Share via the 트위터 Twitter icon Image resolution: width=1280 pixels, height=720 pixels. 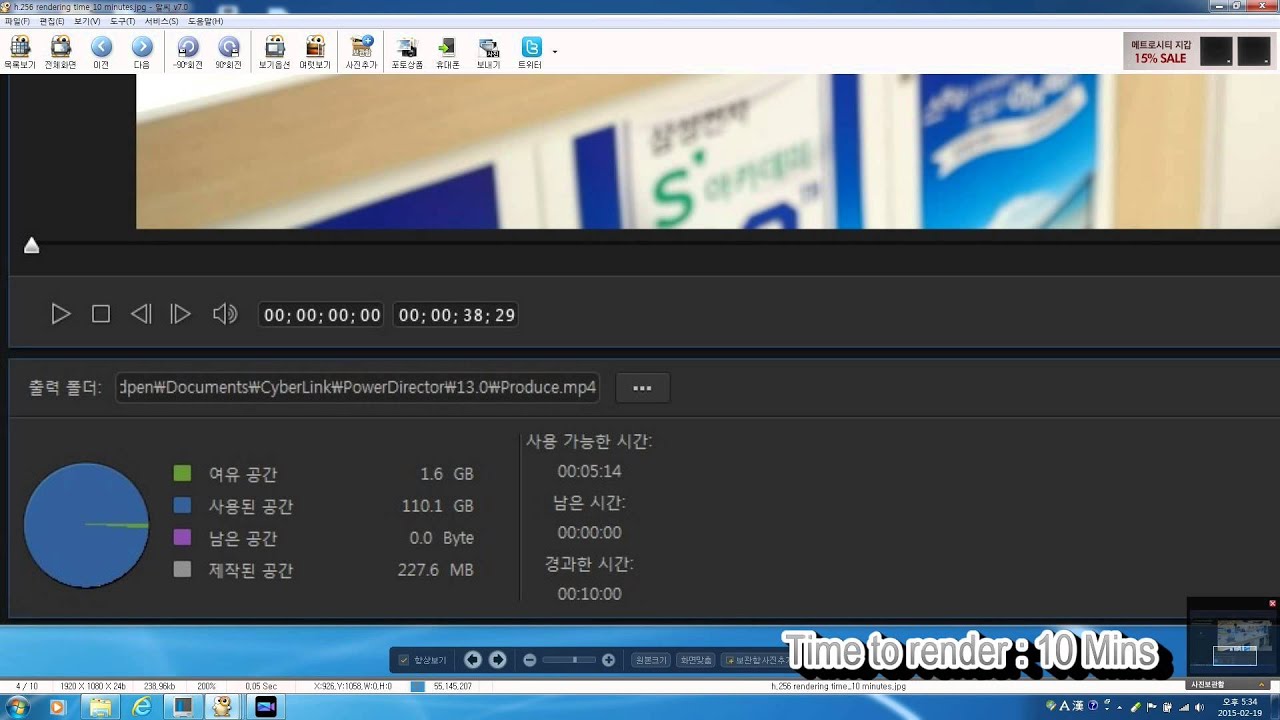530,52
